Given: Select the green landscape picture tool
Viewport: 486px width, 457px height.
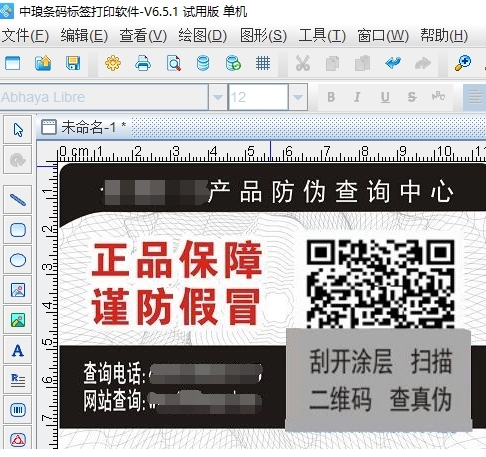Looking at the screenshot, I should (x=18, y=320).
